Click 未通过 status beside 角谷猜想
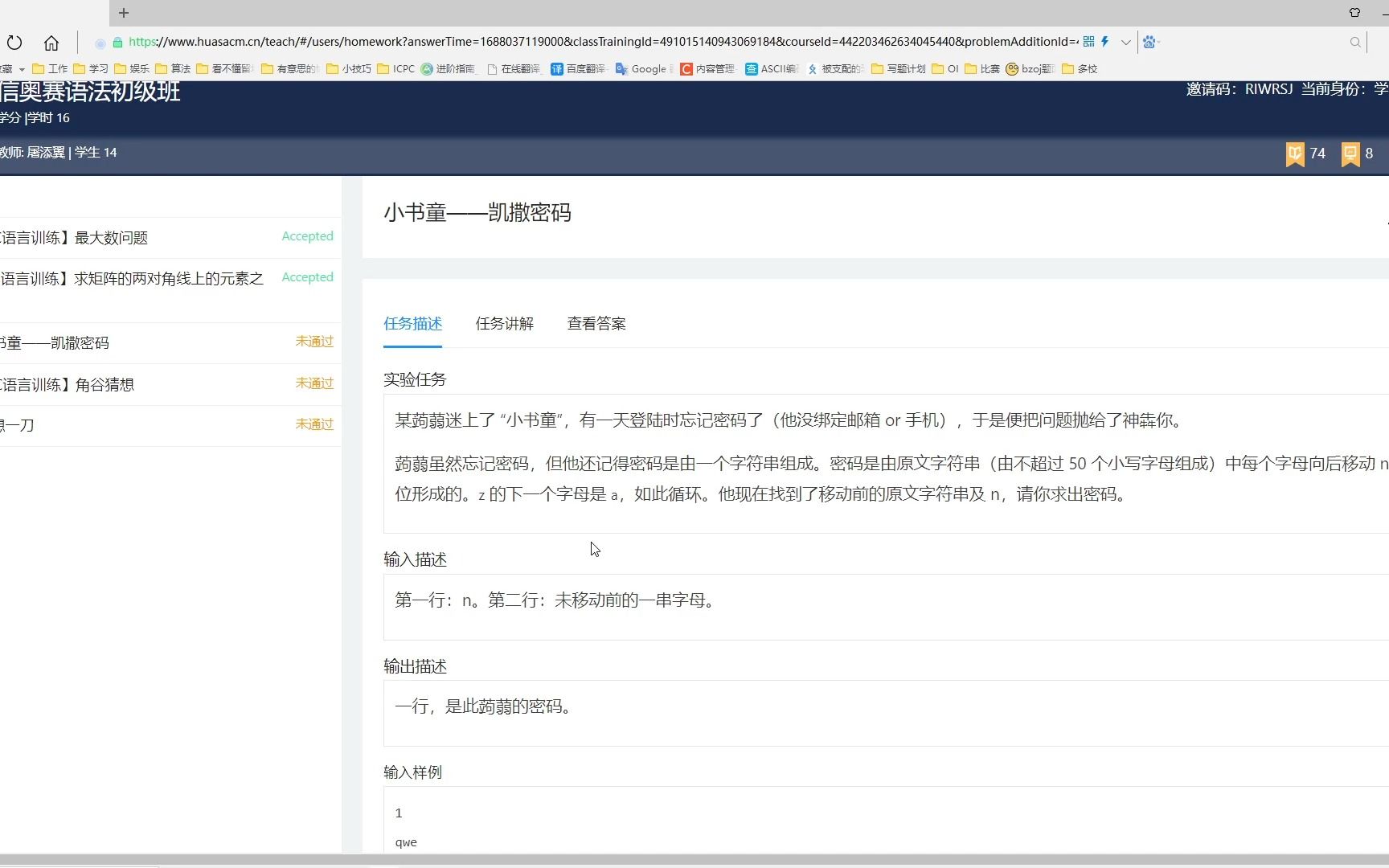The height and width of the screenshot is (868, 1389). [x=314, y=383]
